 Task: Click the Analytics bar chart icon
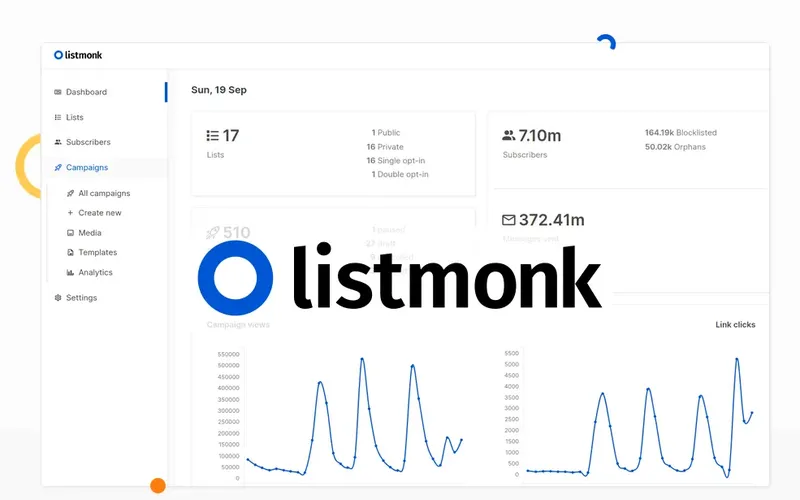point(70,272)
